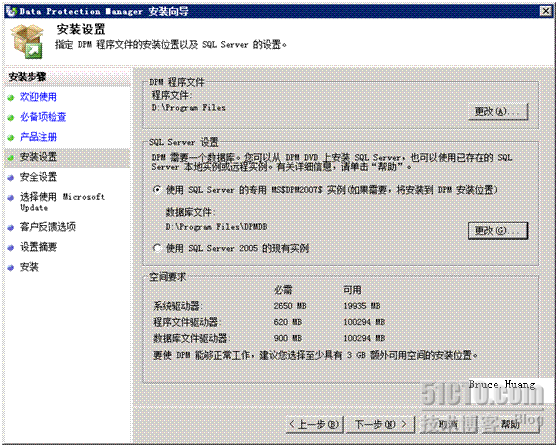Click the 必需 column header
The image size is (558, 447).
(283, 290)
